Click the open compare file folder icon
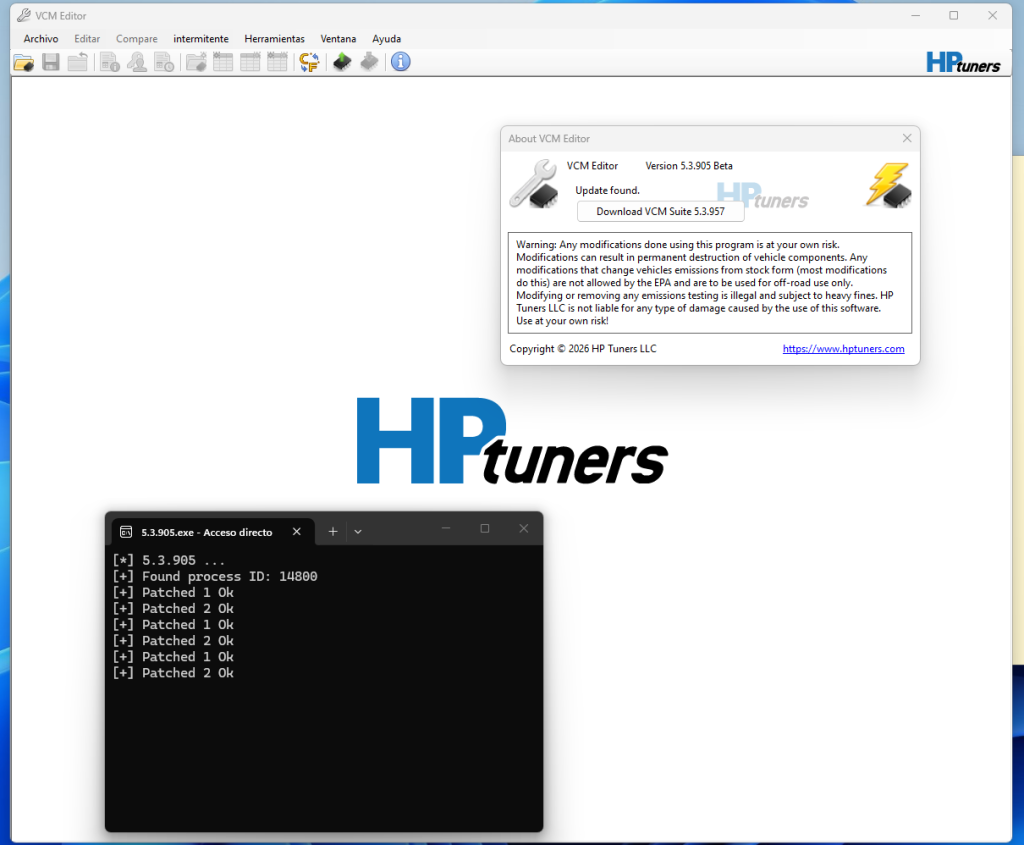 pos(196,62)
